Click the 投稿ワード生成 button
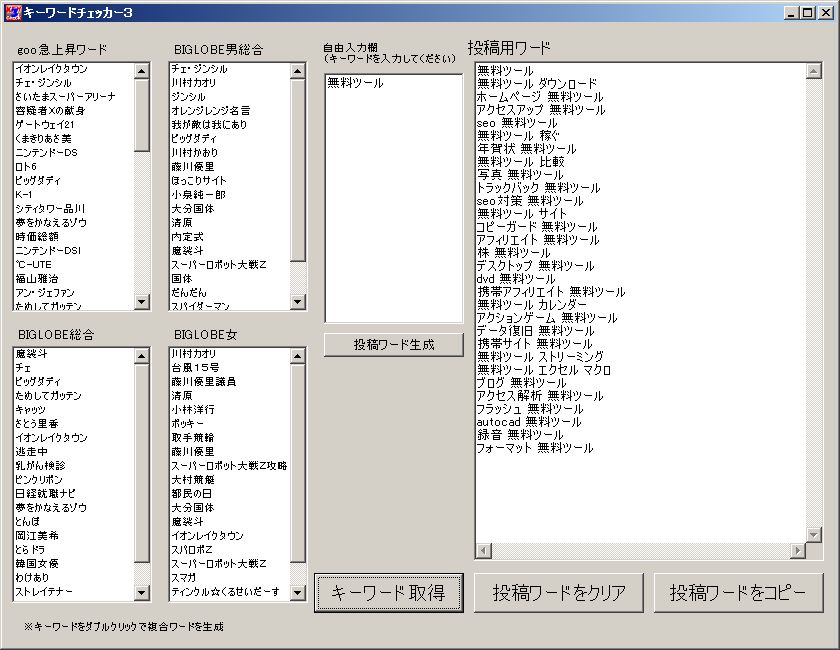 pos(394,345)
